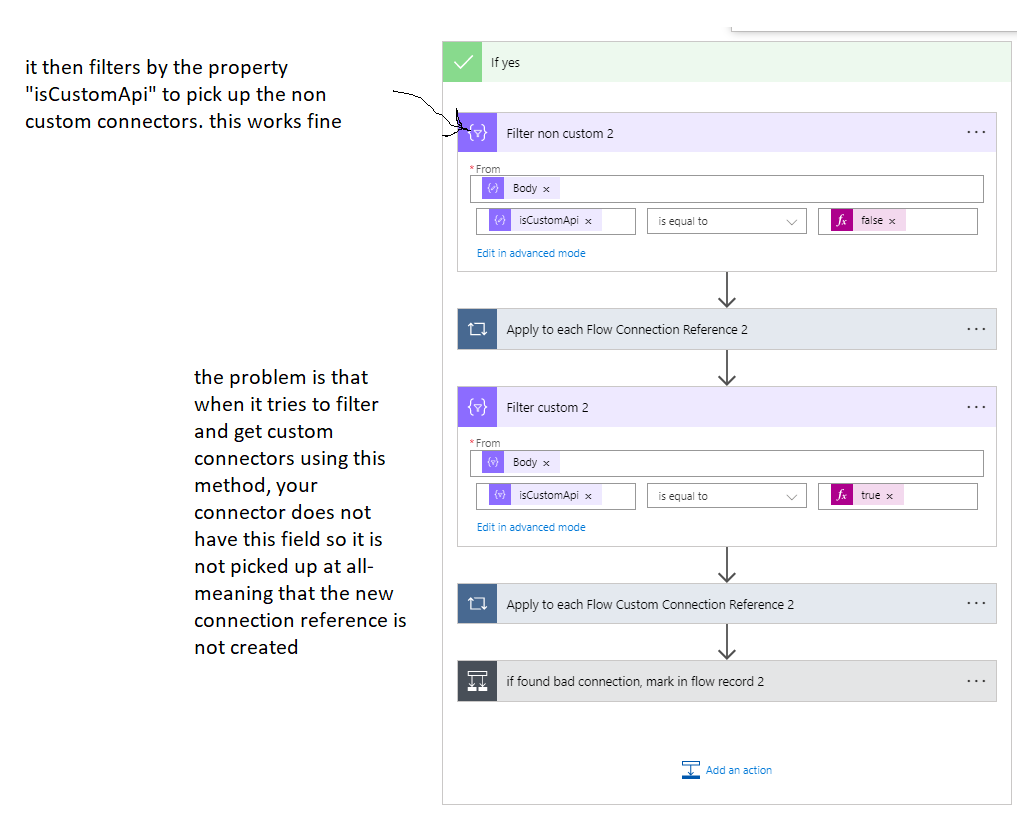Image resolution: width=1023 pixels, height=840 pixels.
Task: Select the Apply to each Flow Connection Reference 2 loop icon
Action: 477,328
